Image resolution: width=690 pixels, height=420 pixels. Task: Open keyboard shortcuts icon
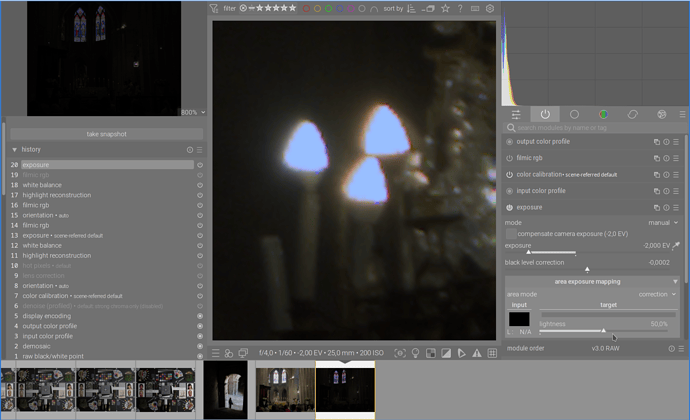(x=475, y=8)
